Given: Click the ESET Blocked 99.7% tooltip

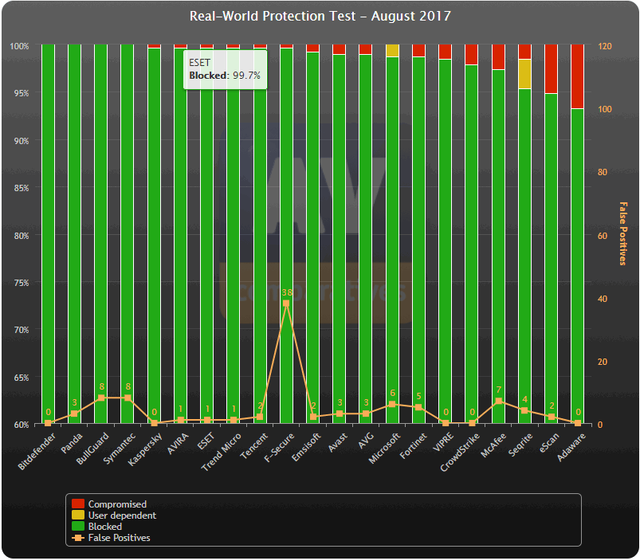Looking at the screenshot, I should coord(225,69).
